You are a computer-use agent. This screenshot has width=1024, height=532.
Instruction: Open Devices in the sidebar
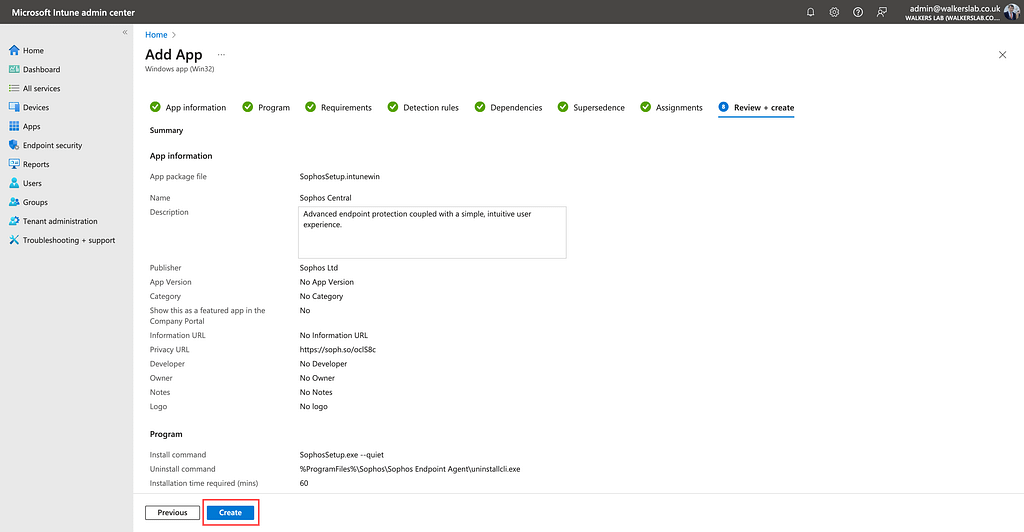point(36,108)
